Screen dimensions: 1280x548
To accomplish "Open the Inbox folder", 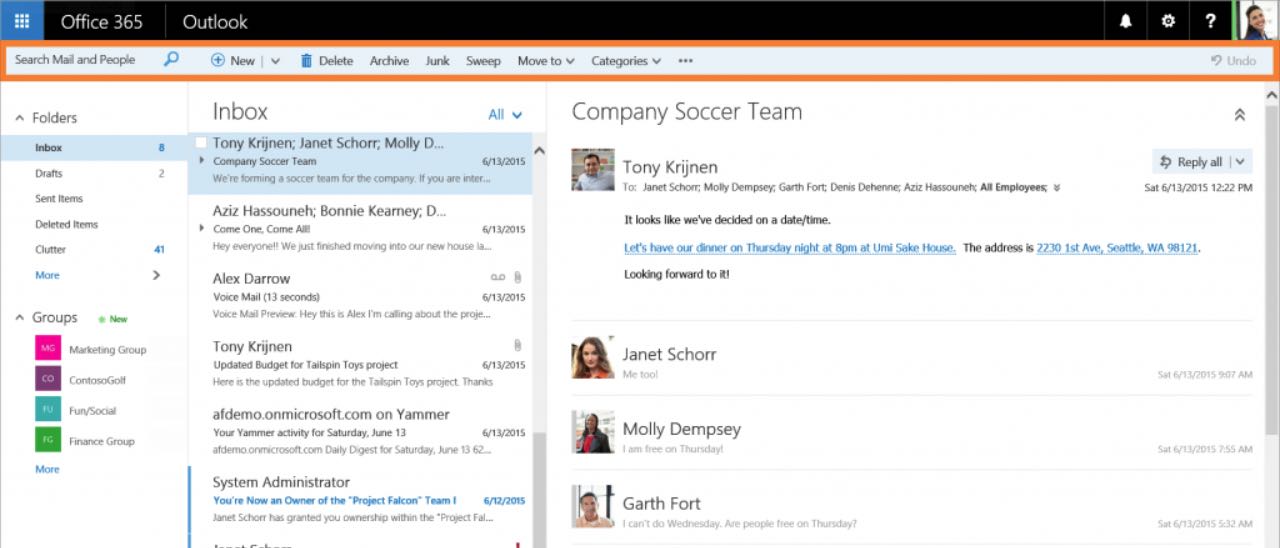I will [94, 148].
